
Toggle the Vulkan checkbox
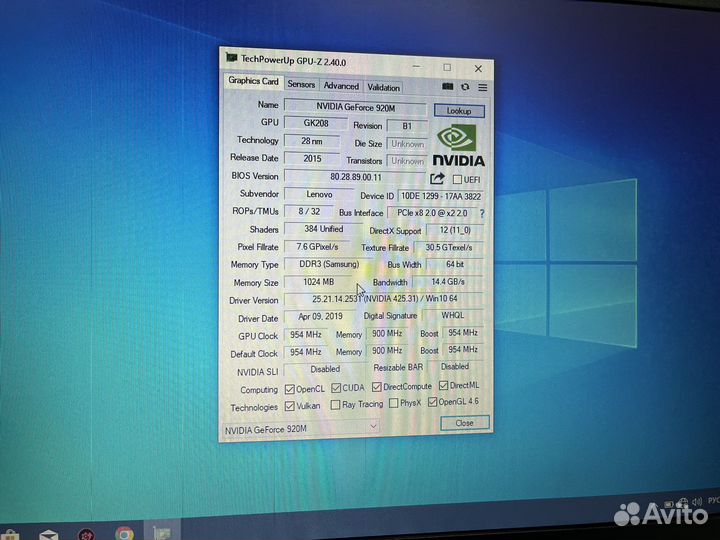(x=289, y=406)
